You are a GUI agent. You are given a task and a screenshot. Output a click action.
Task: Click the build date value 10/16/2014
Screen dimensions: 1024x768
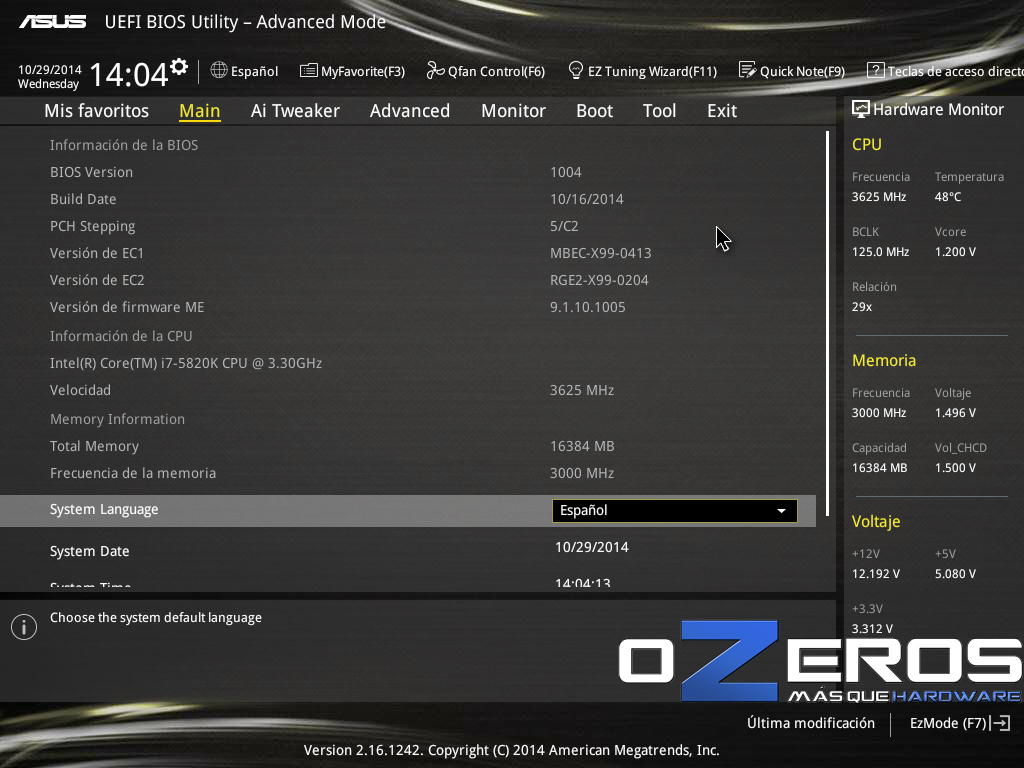[x=586, y=199]
